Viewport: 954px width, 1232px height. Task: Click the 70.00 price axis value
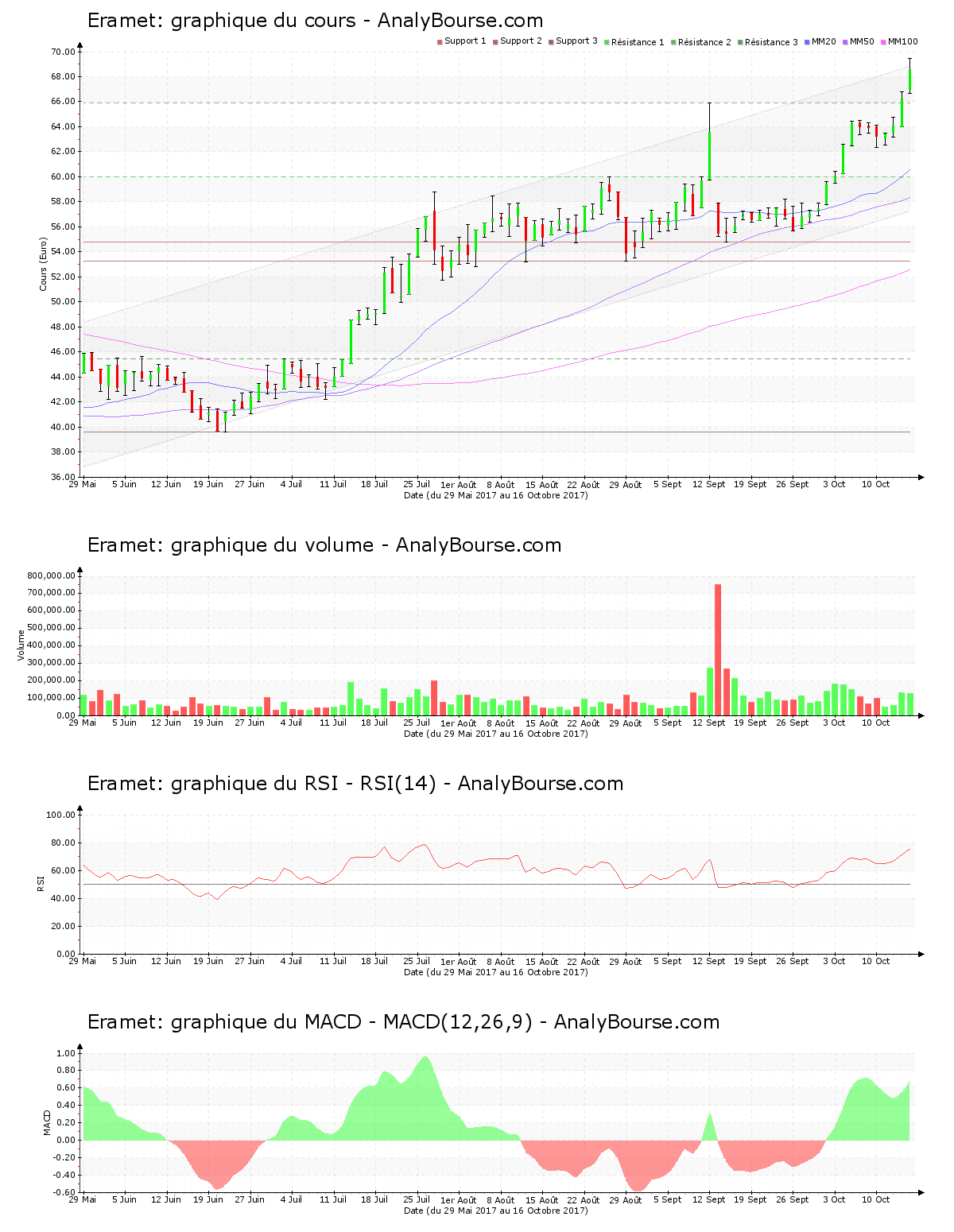click(64, 52)
